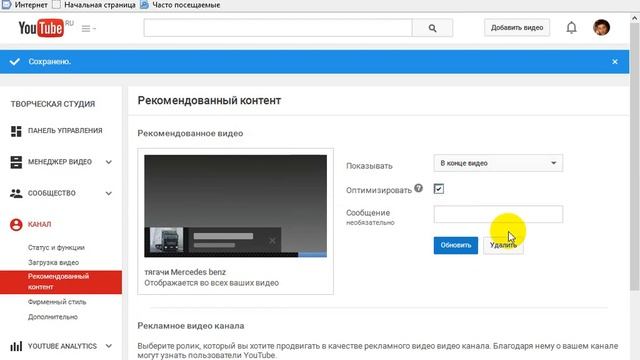Viewport: 640px width, 360px height.
Task: Click the Канал sidebar label
Action: (x=40, y=224)
